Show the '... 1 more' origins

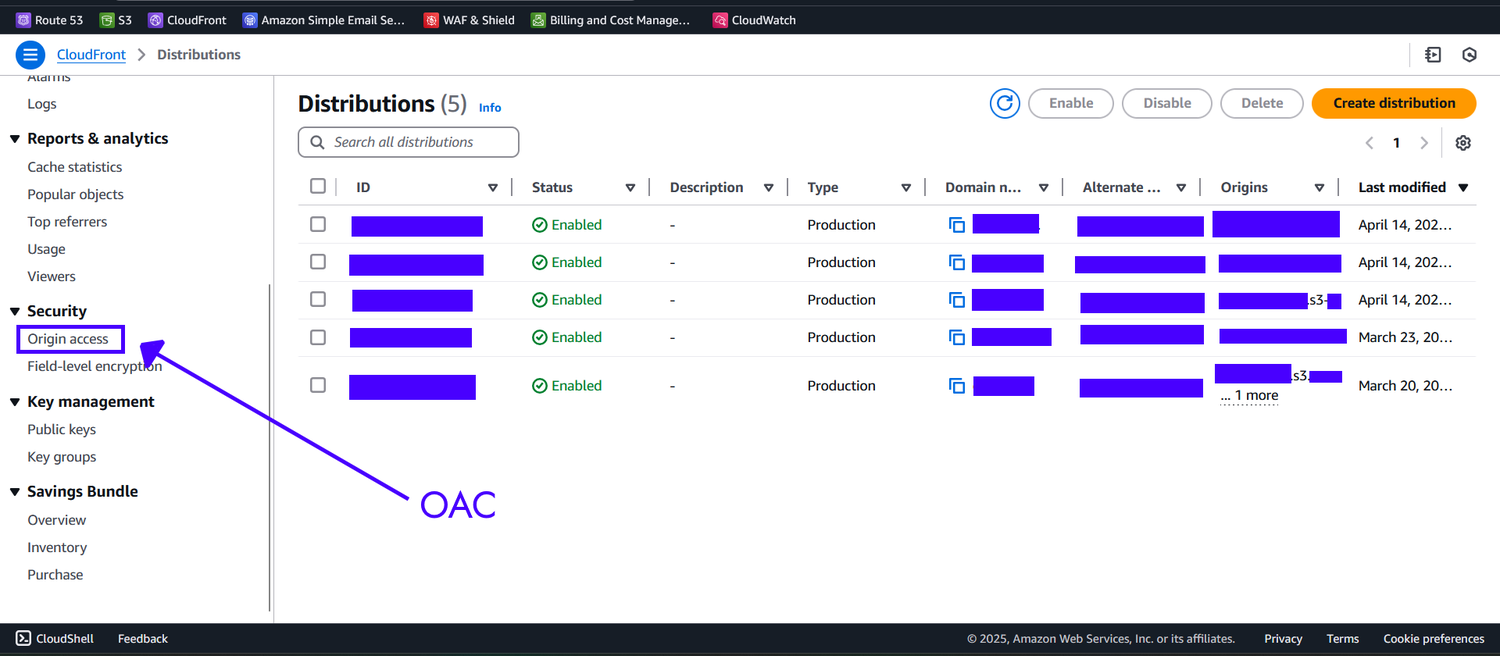tap(1249, 396)
